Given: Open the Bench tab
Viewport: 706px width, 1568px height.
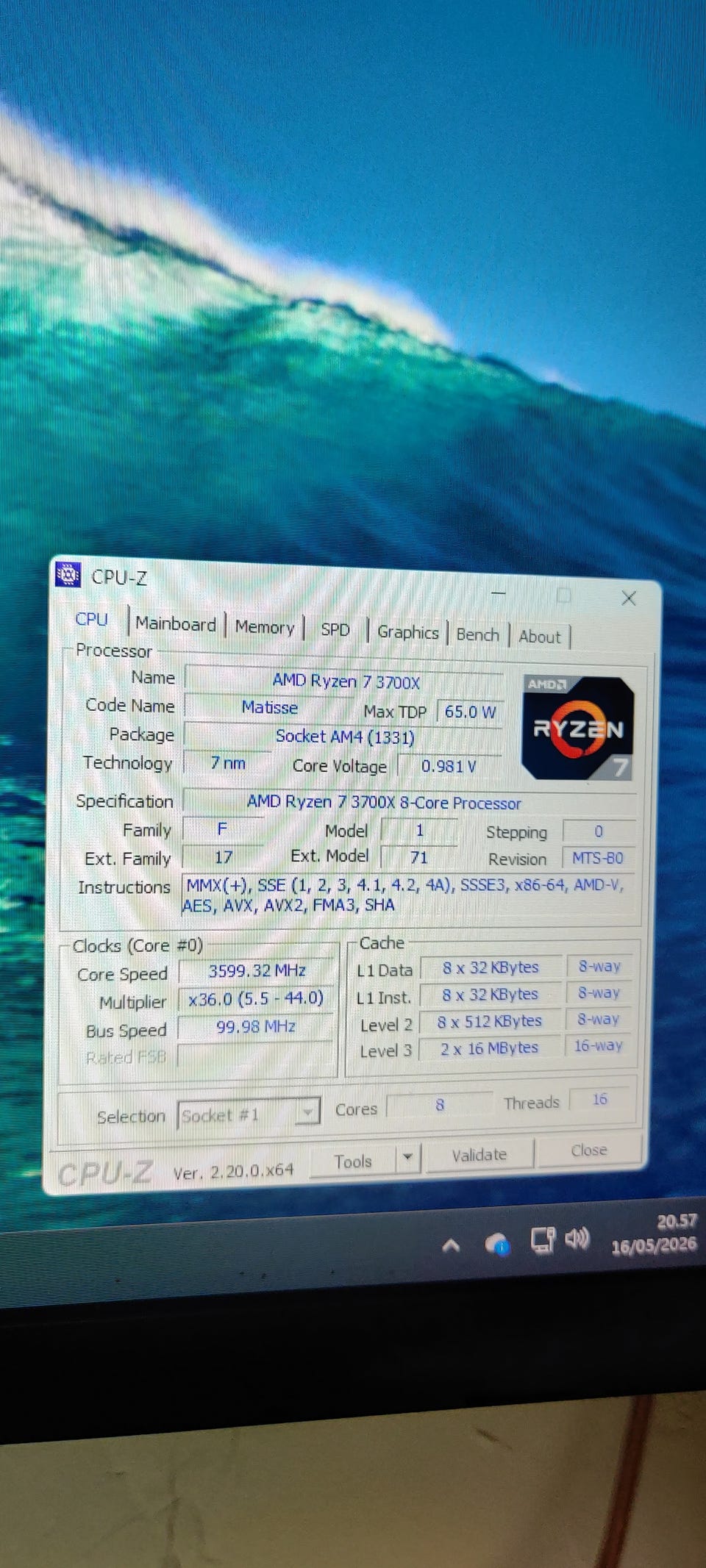Looking at the screenshot, I should (477, 634).
